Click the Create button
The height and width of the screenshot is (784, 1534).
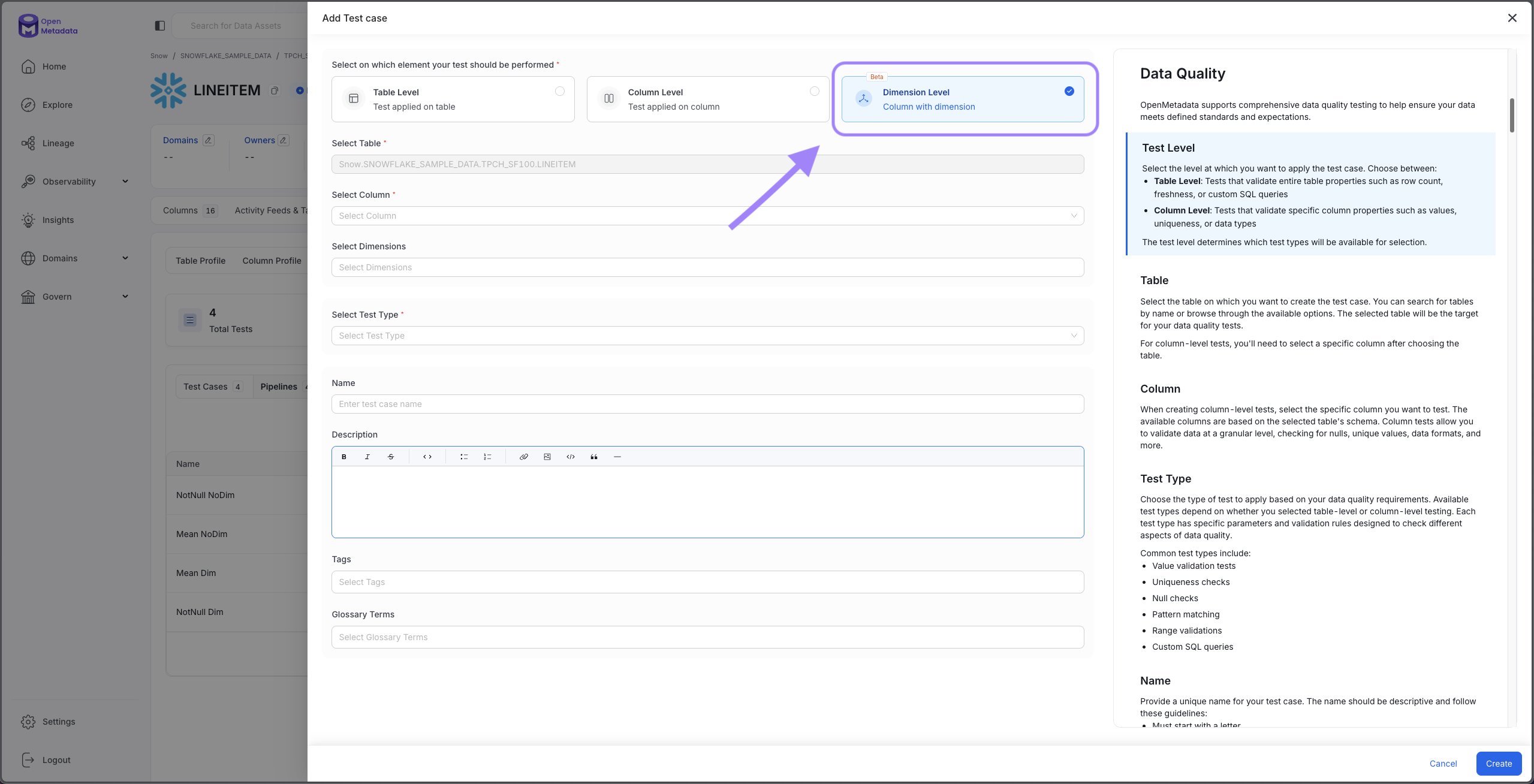click(1498, 764)
